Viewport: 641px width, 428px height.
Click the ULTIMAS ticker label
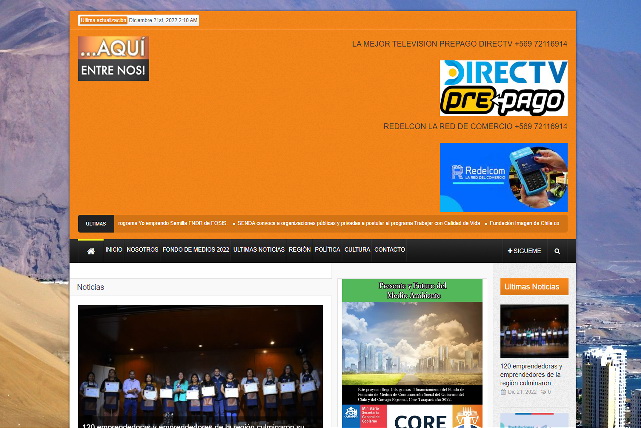(96, 223)
